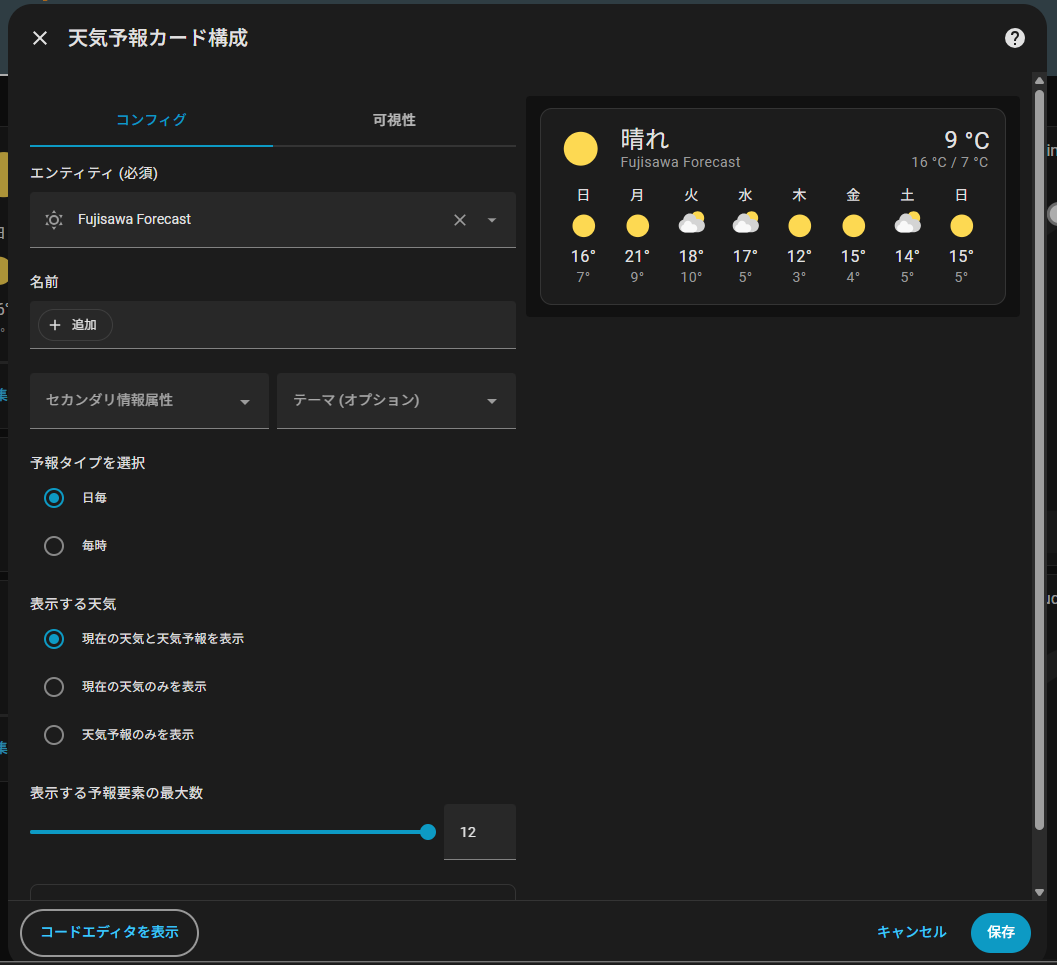Click the max forecast number field showing 12
The image size is (1057, 965).
[x=479, y=832]
